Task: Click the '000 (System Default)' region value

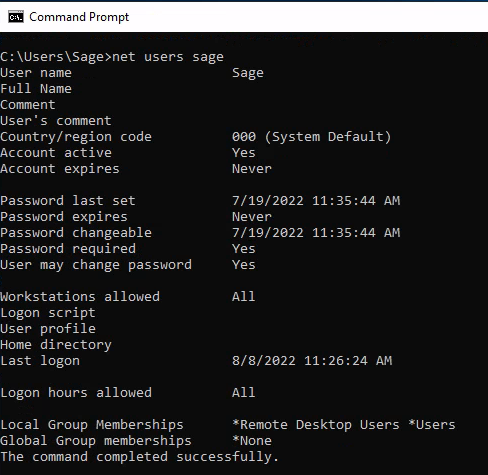Action: tap(311, 137)
